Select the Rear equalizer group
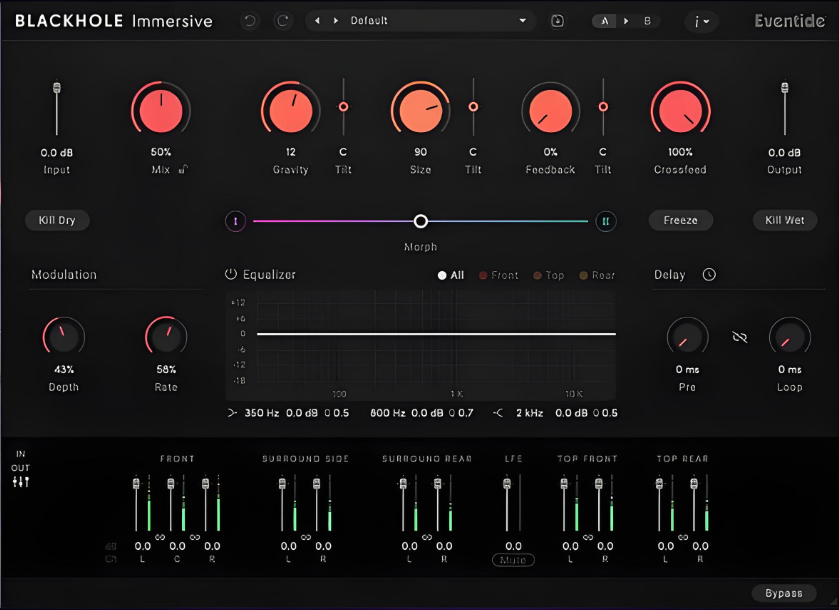Image resolution: width=839 pixels, height=610 pixels. click(597, 275)
